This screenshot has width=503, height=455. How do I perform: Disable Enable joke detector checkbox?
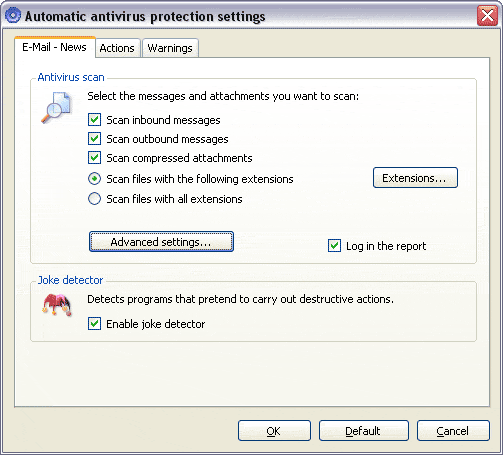pyautogui.click(x=94, y=324)
